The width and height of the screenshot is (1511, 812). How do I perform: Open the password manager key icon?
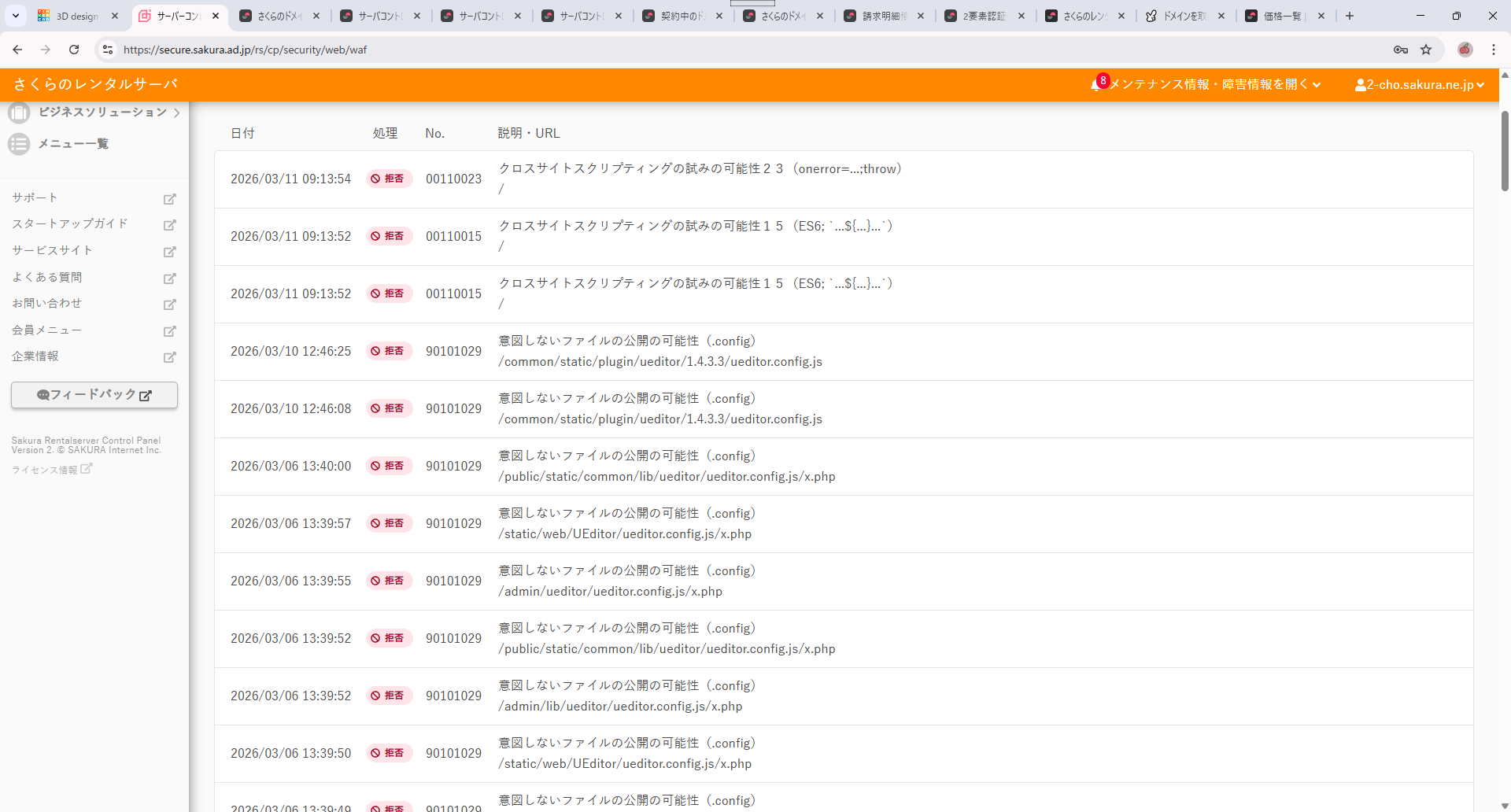(1400, 50)
